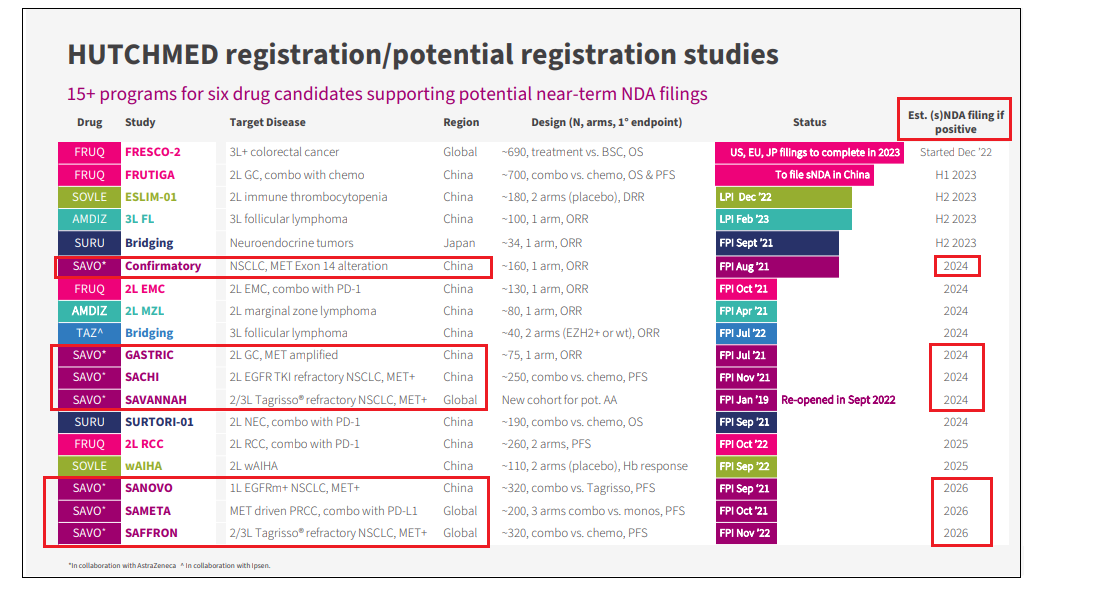The height and width of the screenshot is (616, 1096).
Task: Click the TAZ drug badge
Action: tap(88, 333)
